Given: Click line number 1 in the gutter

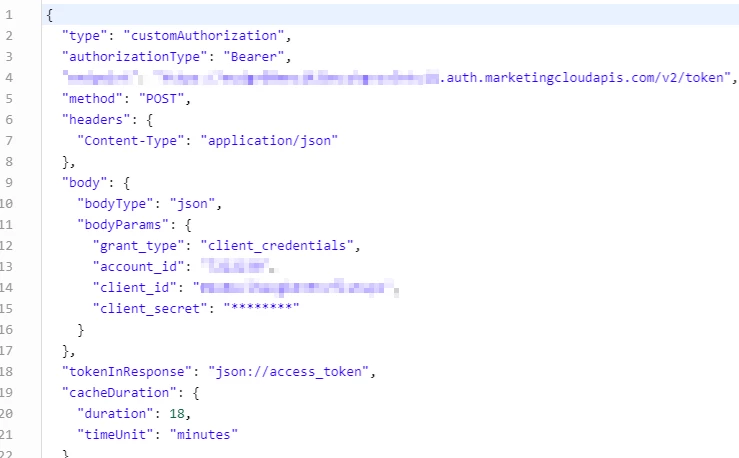Looking at the screenshot, I should 9,15.
